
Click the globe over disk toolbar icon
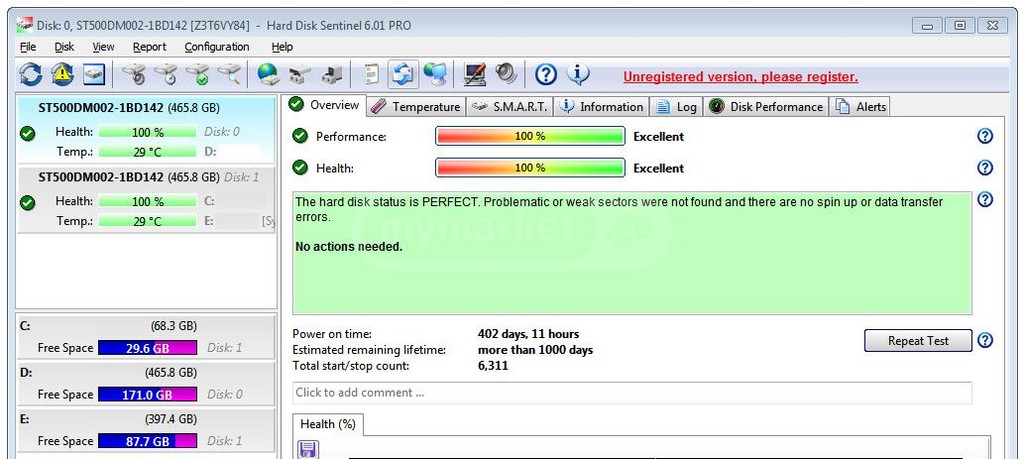click(268, 74)
